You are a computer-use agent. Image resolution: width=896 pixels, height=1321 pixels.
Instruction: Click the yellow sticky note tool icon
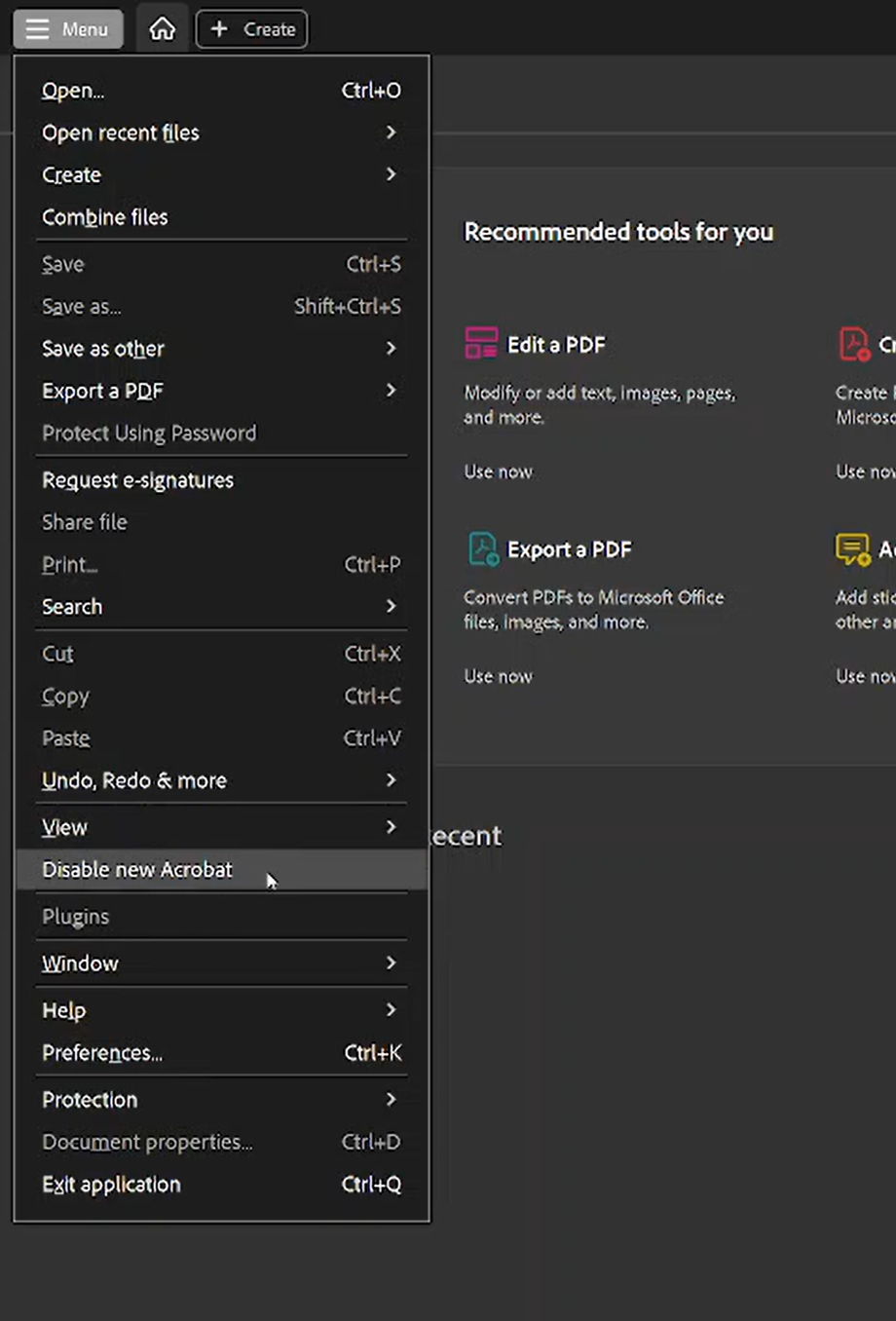854,548
